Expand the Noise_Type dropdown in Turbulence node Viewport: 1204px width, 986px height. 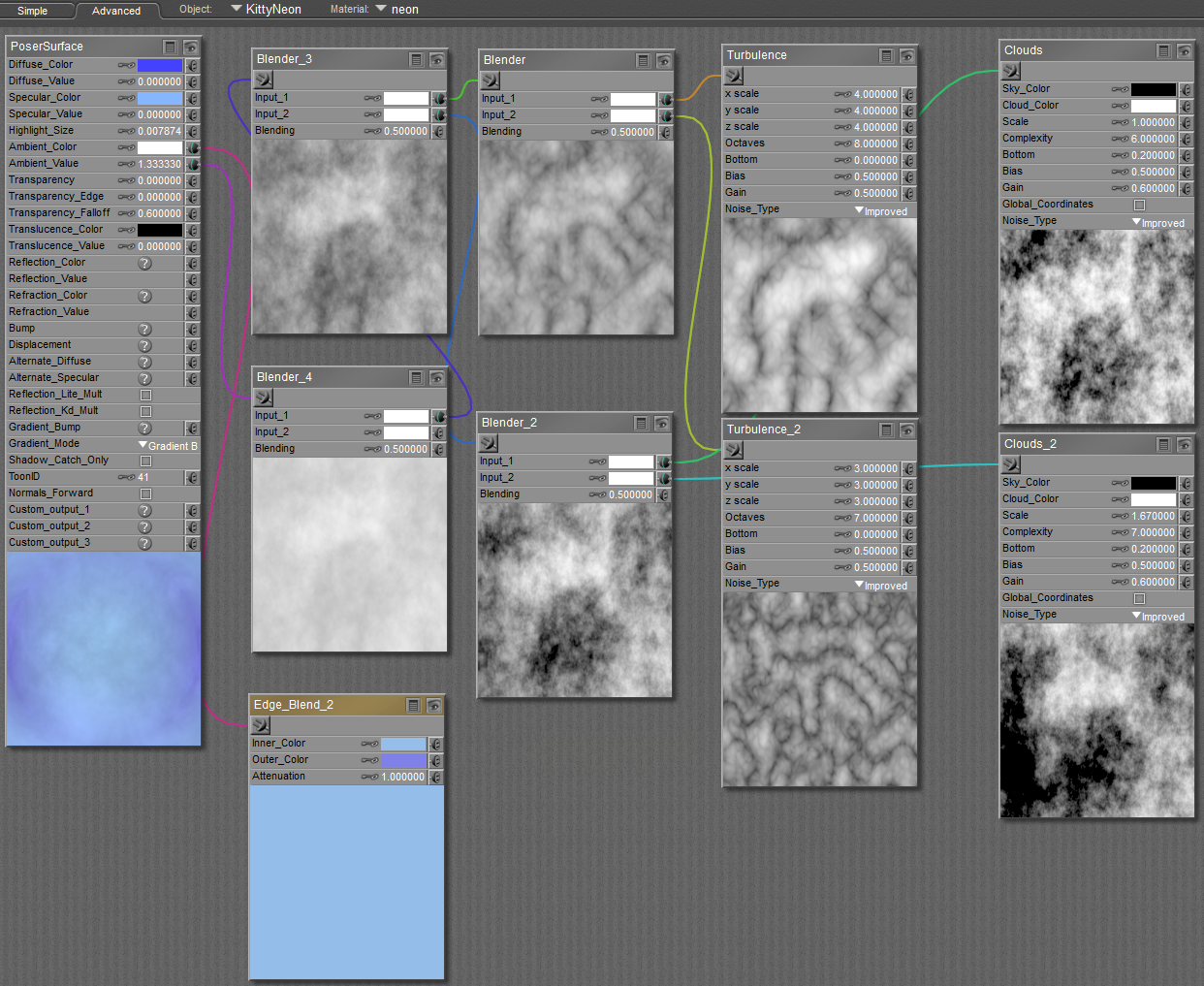coord(880,210)
